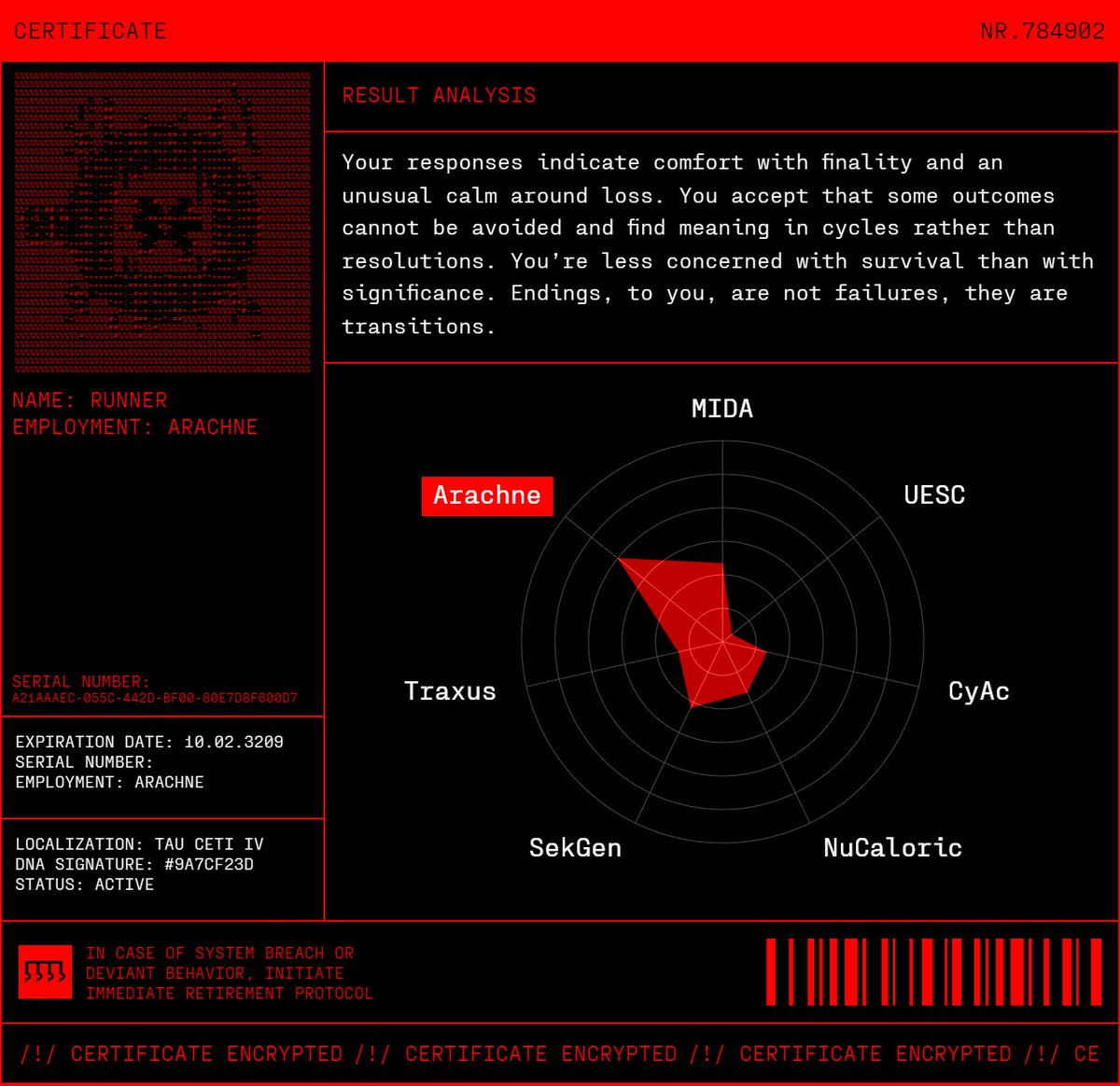Click the NuCaloric axis label
The image size is (1120, 1086).
(893, 848)
